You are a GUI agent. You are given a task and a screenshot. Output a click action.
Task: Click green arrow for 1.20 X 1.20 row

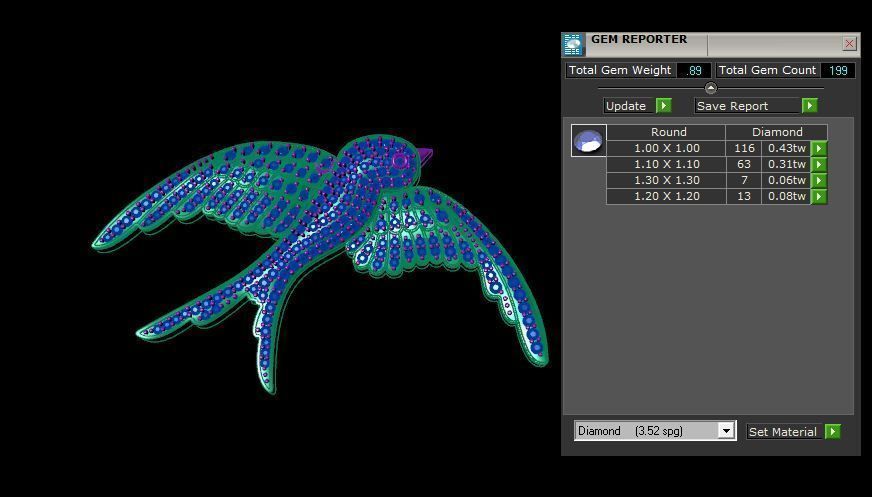[x=819, y=196]
